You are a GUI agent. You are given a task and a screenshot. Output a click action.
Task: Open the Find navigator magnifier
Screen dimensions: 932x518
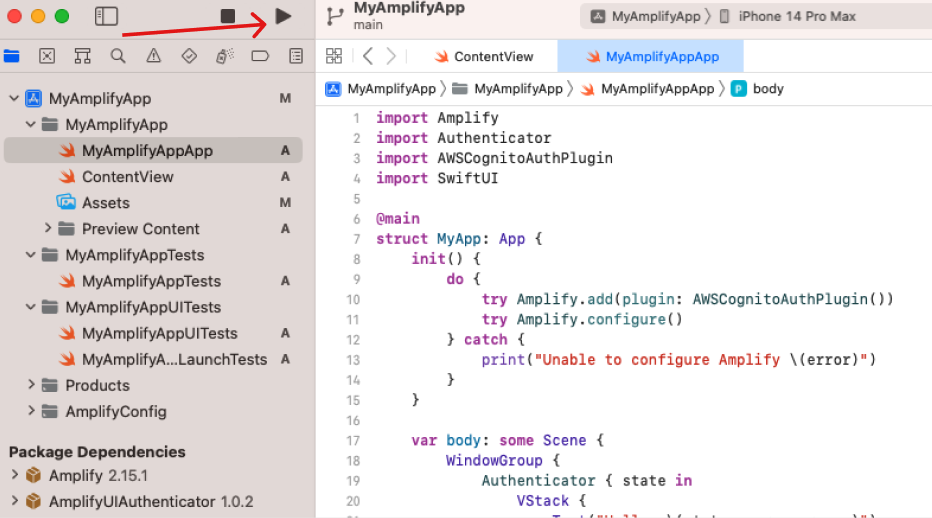tap(118, 56)
